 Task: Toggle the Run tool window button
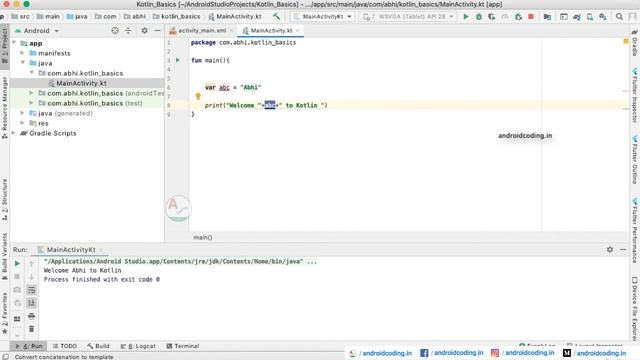(x=29, y=346)
